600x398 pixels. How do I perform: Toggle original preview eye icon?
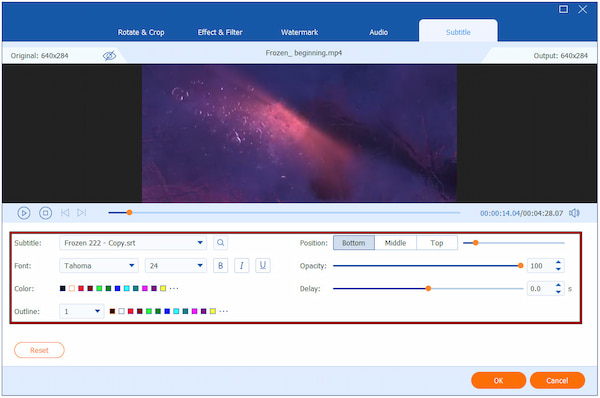[x=109, y=56]
